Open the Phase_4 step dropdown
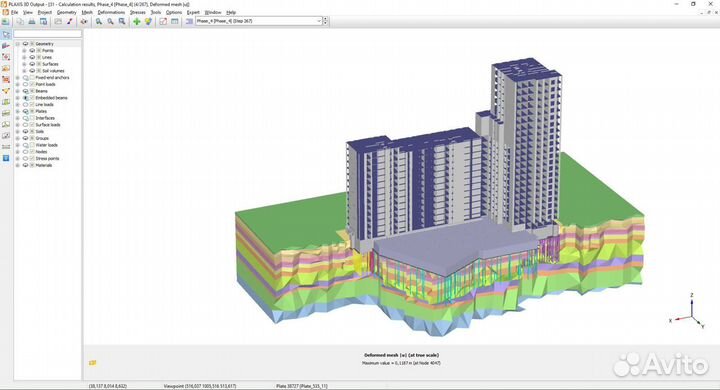720x390 pixels. coord(319,21)
